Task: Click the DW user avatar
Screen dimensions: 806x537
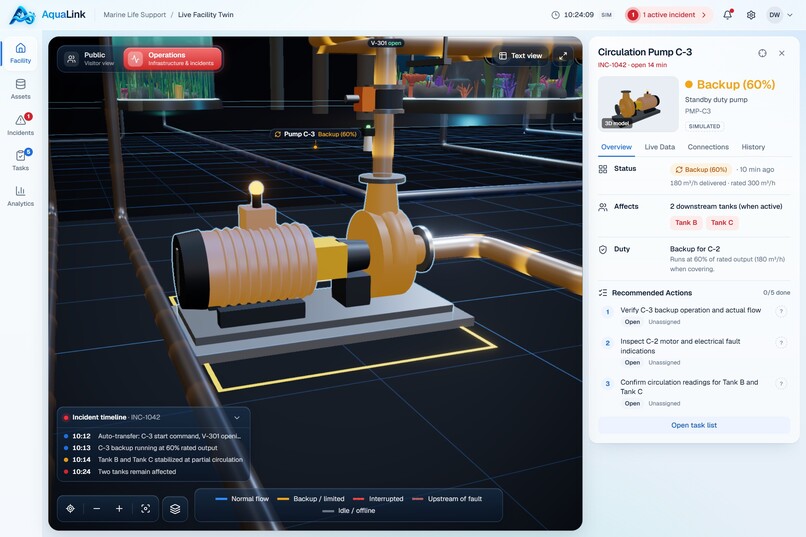Action: click(774, 15)
